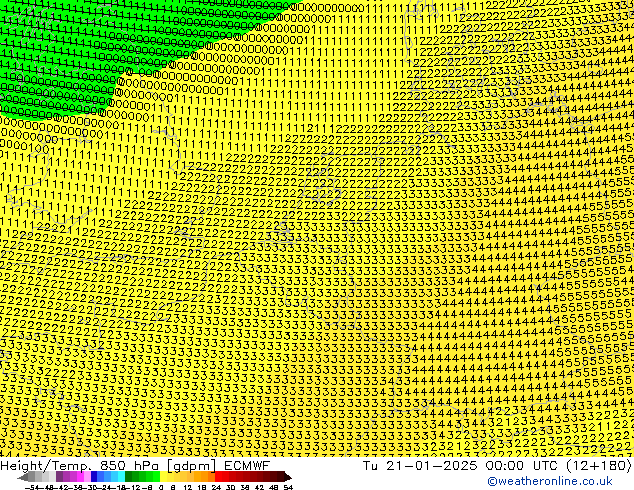The height and width of the screenshot is (490, 634).
Task: Click the grey left arrow end of the color scale
Action: (x=22, y=477)
